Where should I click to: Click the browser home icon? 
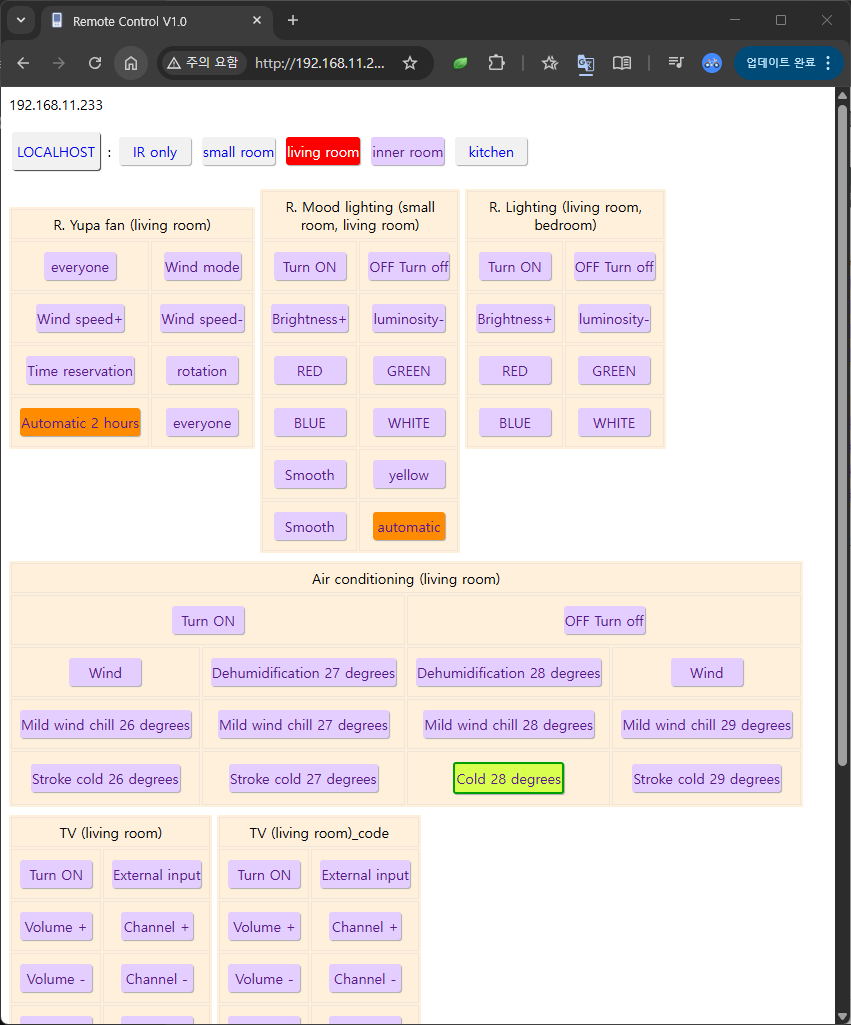point(130,63)
